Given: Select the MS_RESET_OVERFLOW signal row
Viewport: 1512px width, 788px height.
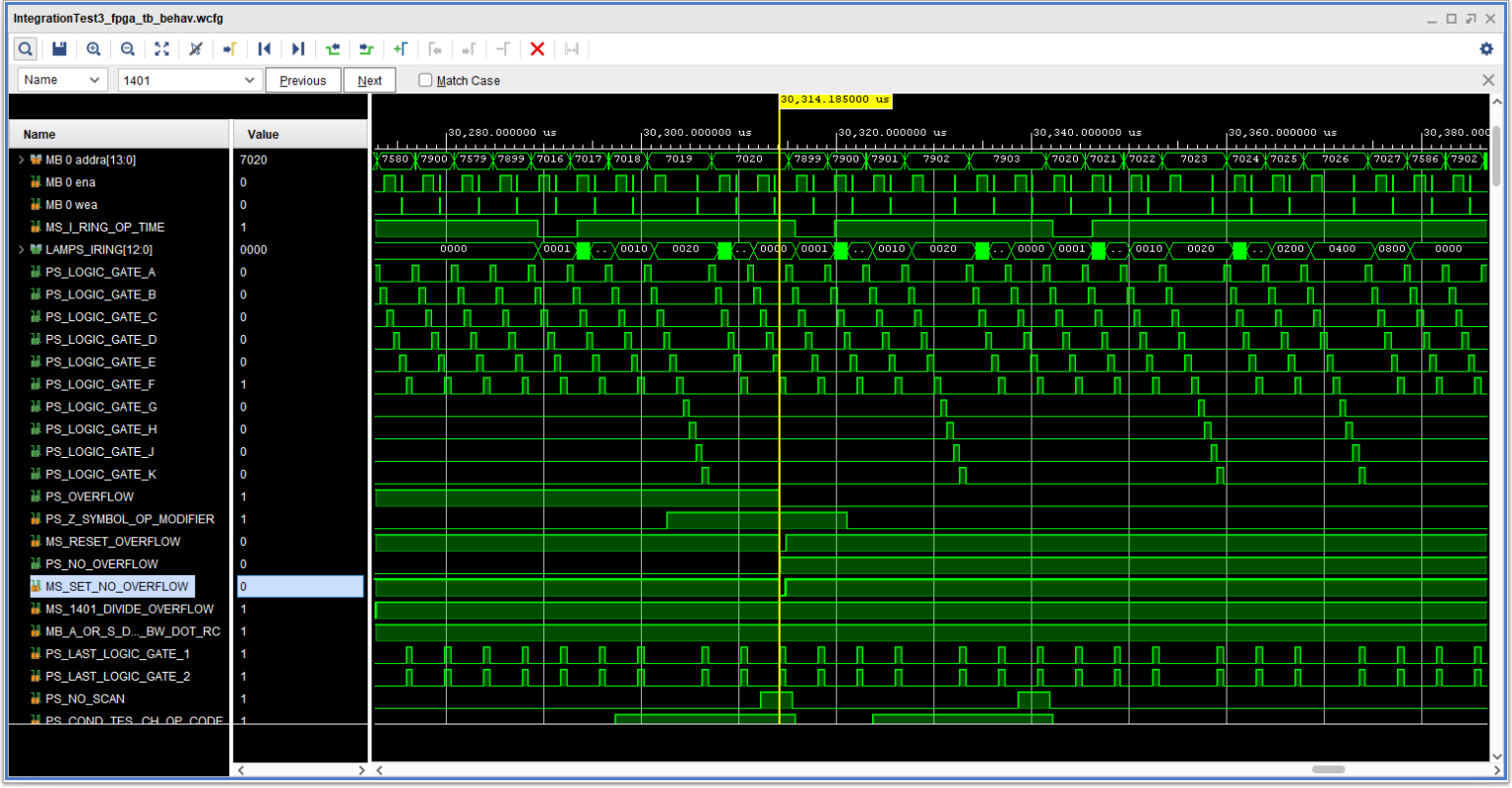Looking at the screenshot, I should 118,541.
